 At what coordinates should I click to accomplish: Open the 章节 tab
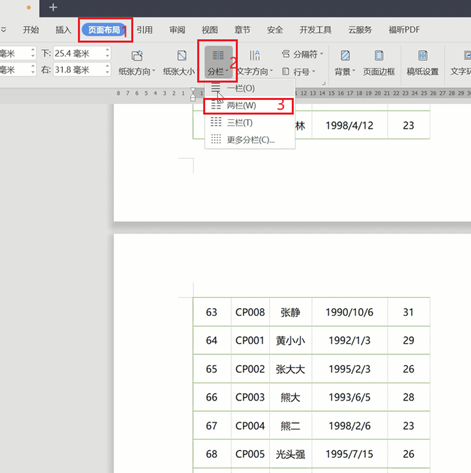pyautogui.click(x=242, y=30)
